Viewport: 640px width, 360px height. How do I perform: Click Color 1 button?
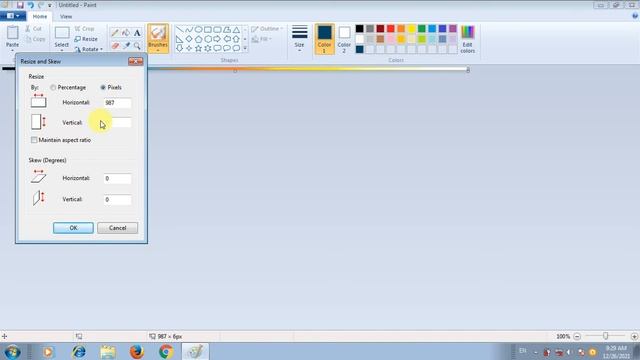(x=324, y=39)
